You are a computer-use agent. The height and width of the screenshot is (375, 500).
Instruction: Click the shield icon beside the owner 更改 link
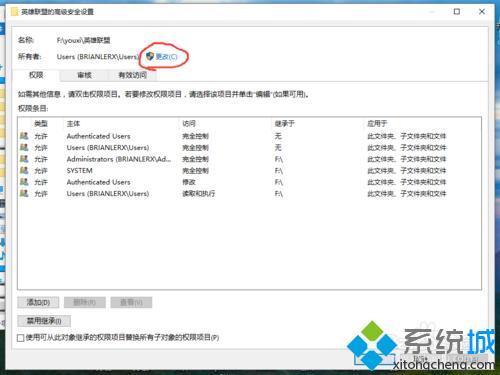(x=150, y=56)
